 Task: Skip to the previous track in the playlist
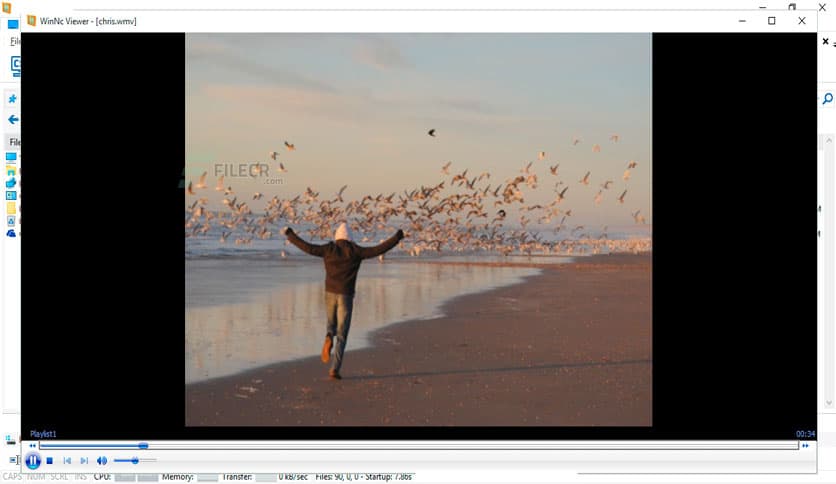[x=67, y=461]
